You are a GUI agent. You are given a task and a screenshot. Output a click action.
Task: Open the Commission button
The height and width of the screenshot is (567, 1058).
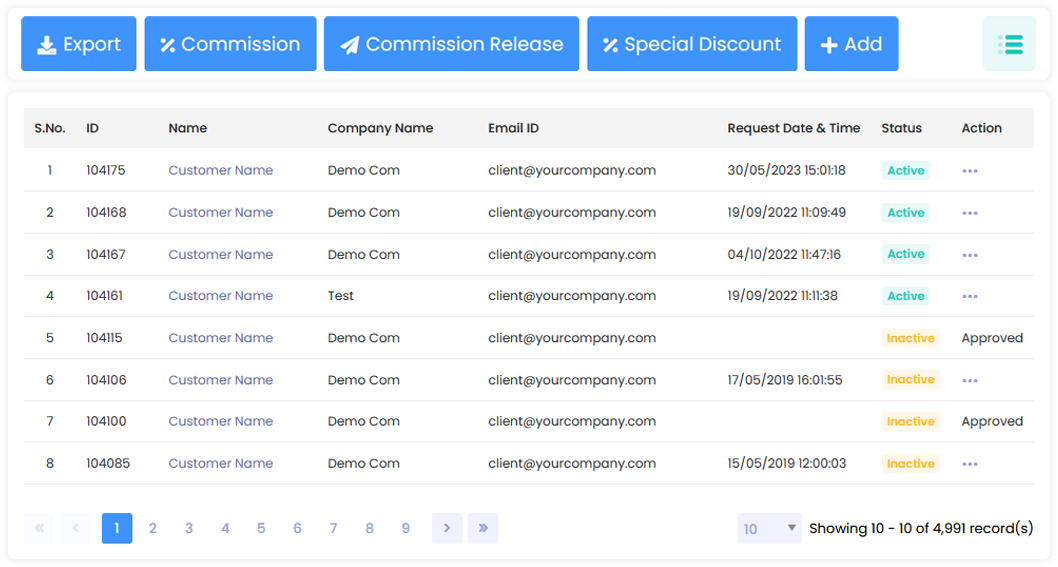(x=230, y=44)
